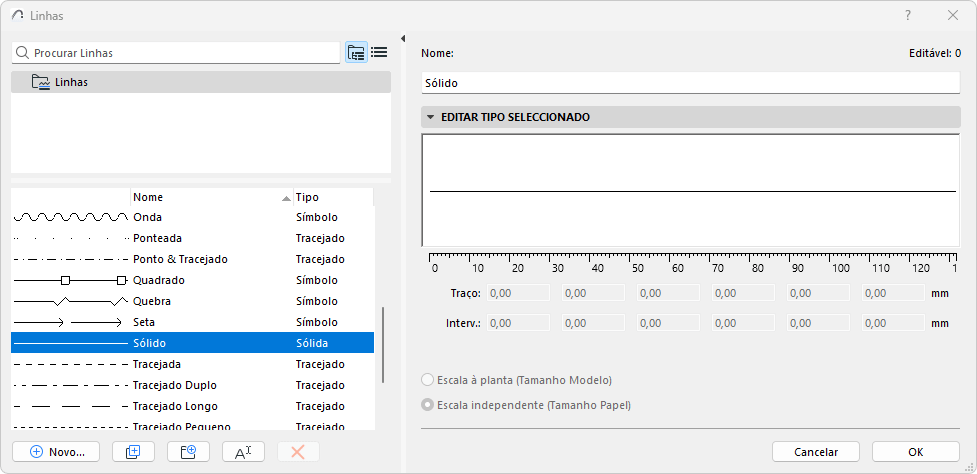Select Escala independente radio option

point(427,405)
